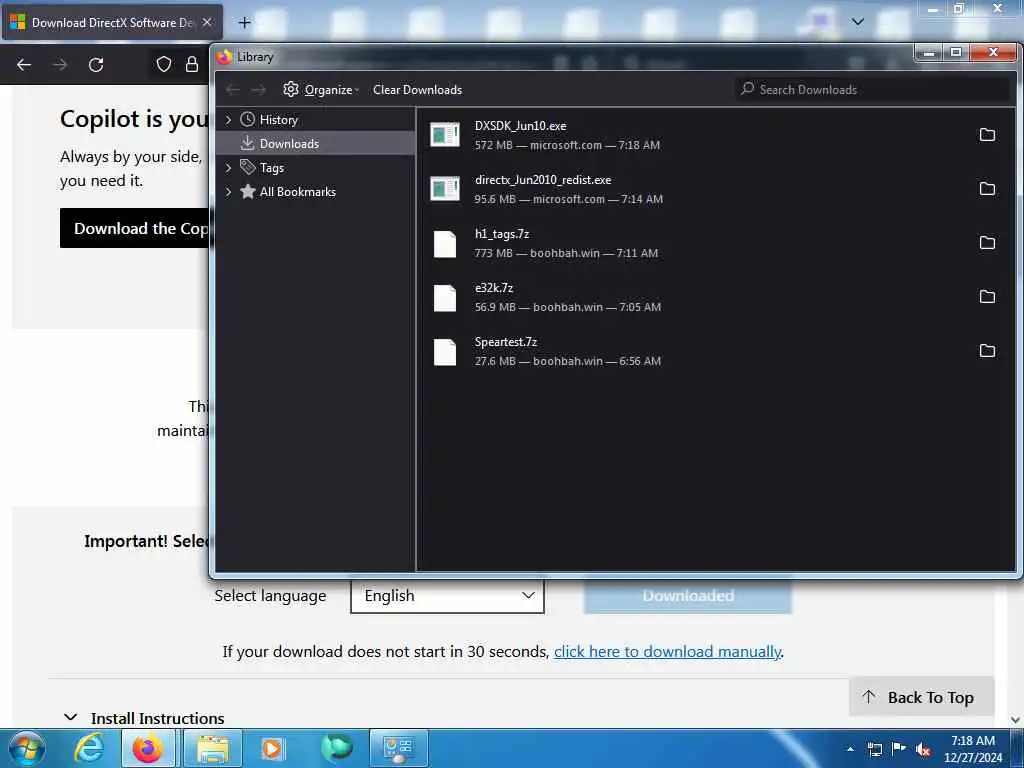Click the green globe taskbar icon
The width and height of the screenshot is (1024, 768).
tap(336, 748)
